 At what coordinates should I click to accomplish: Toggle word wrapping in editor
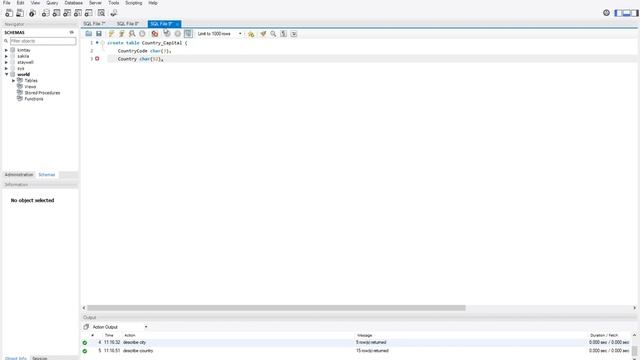[x=294, y=34]
